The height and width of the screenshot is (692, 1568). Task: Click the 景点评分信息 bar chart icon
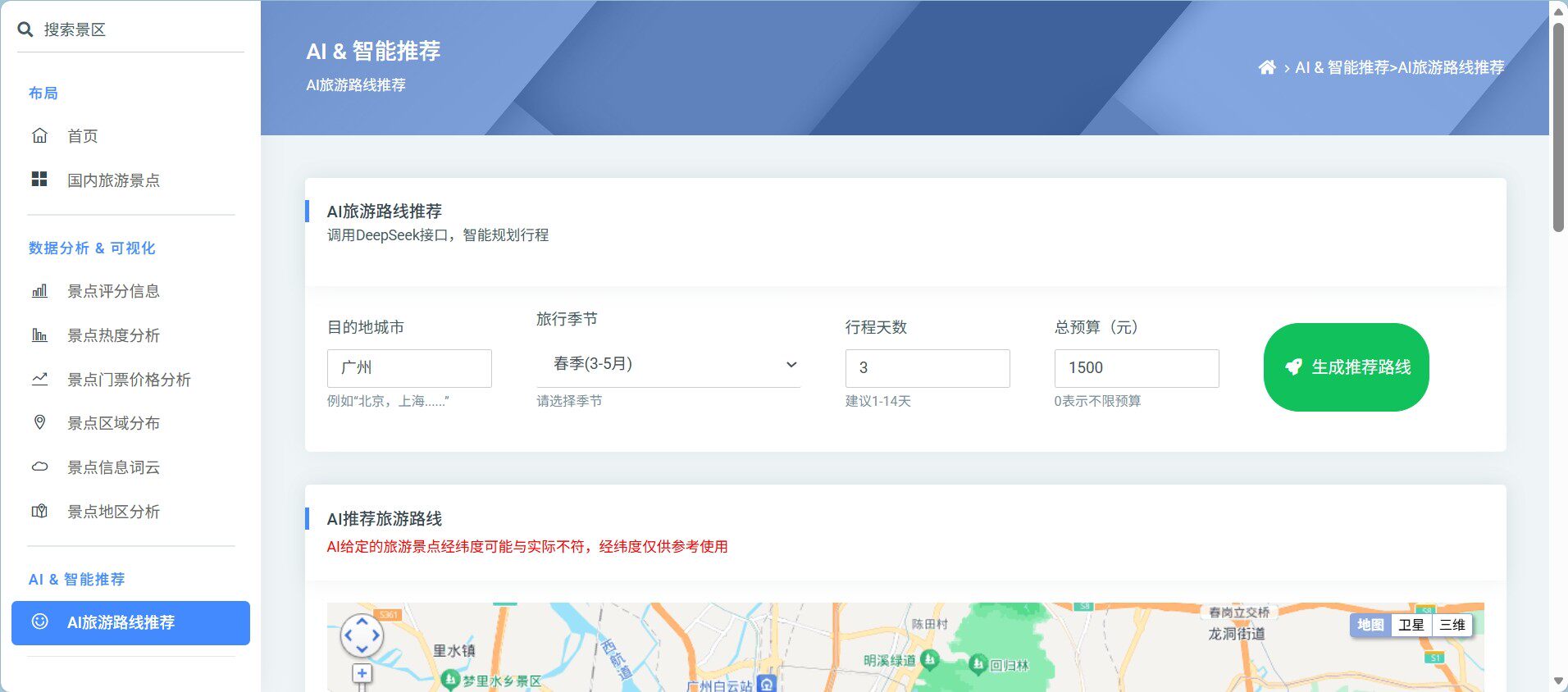coord(39,291)
